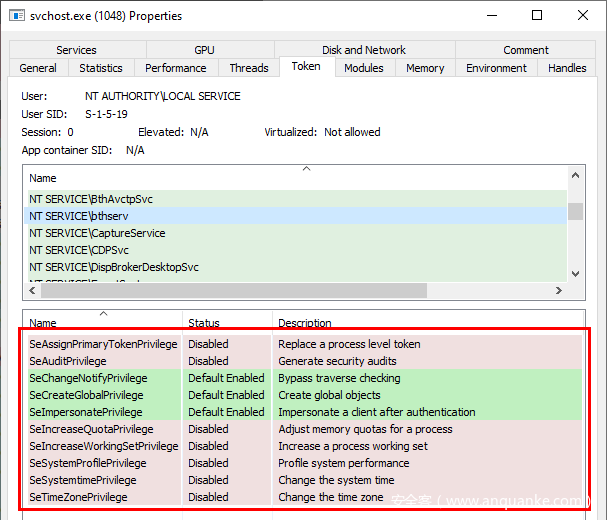This screenshot has width=607, height=520.
Task: Click groups list scroll down arrow
Action: tap(575, 273)
